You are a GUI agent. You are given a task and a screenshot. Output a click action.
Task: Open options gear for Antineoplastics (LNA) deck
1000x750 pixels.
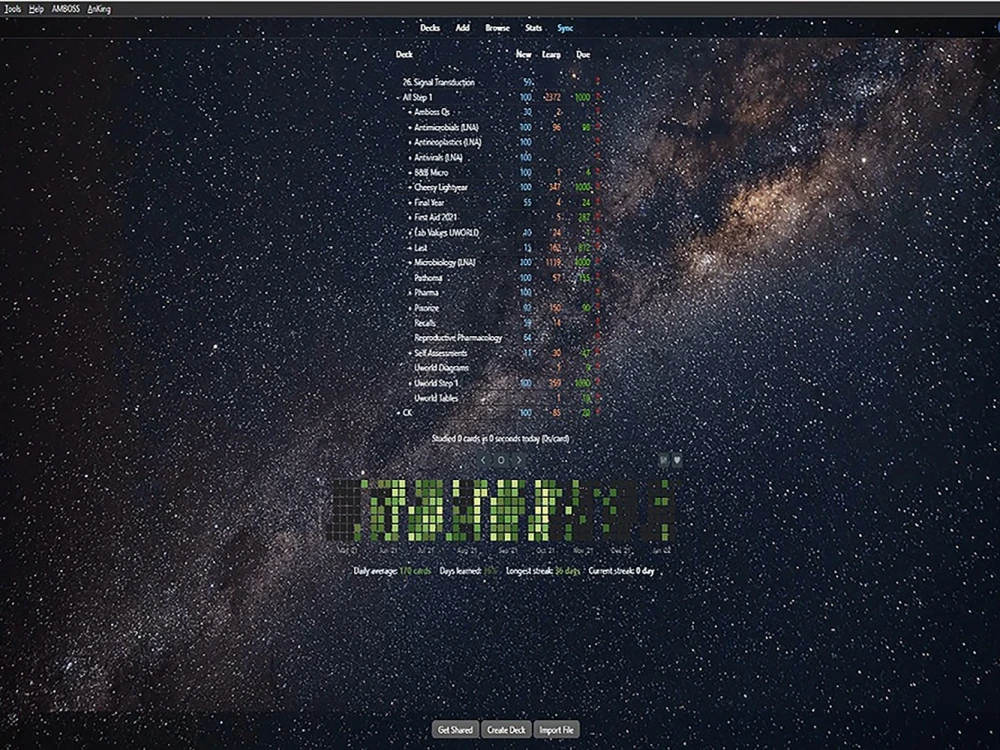[598, 142]
